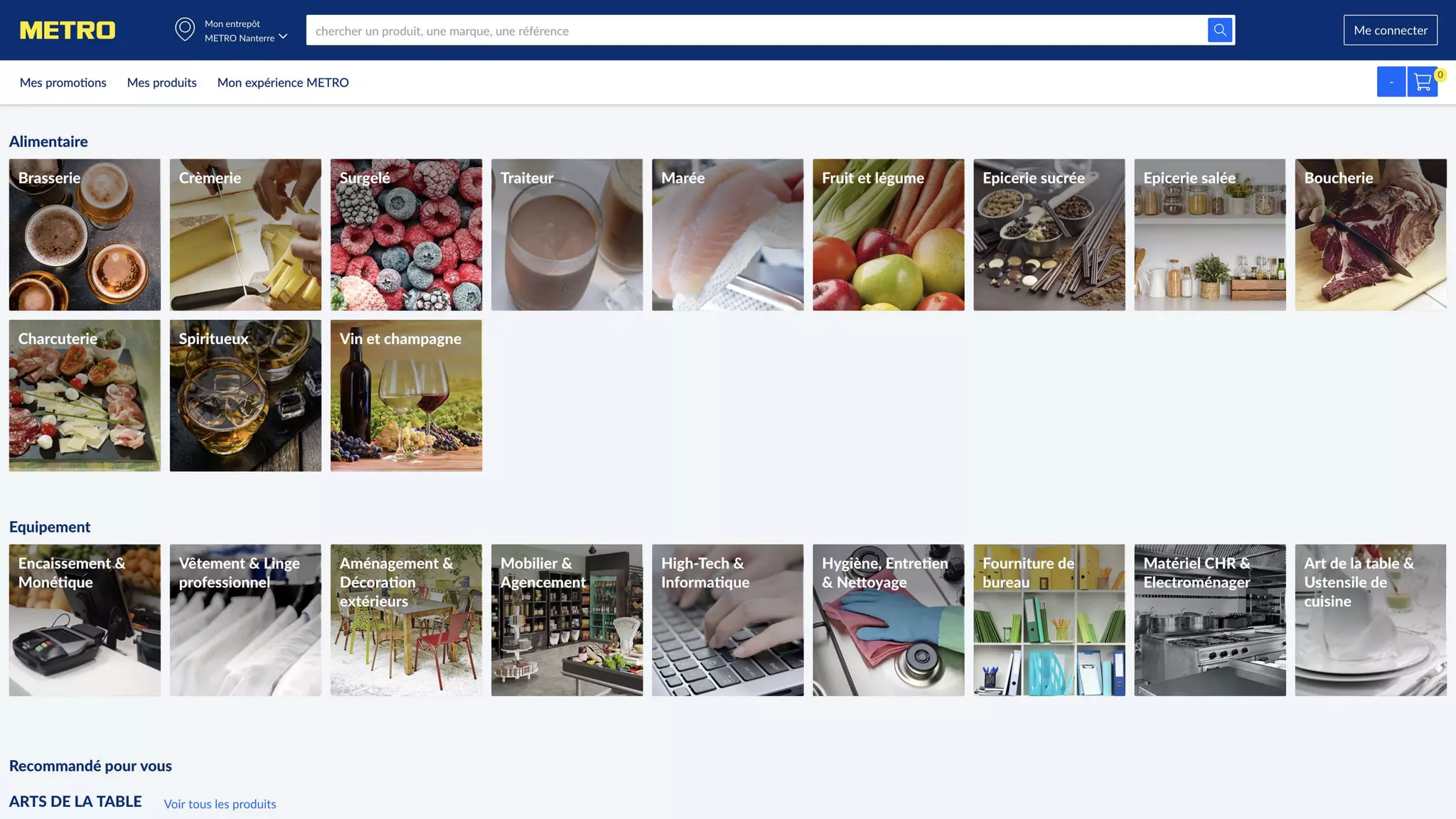Focus the product search input field

pos(757,30)
